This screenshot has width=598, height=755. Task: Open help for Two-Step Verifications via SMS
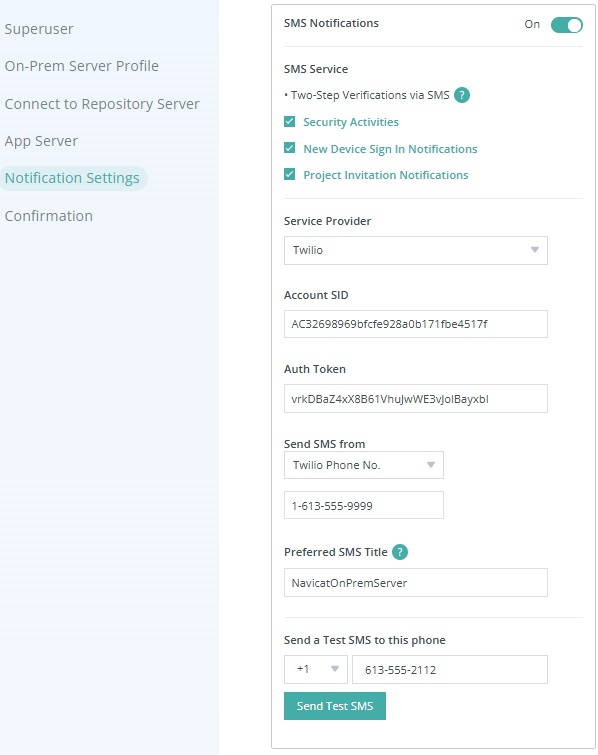tap(462, 95)
